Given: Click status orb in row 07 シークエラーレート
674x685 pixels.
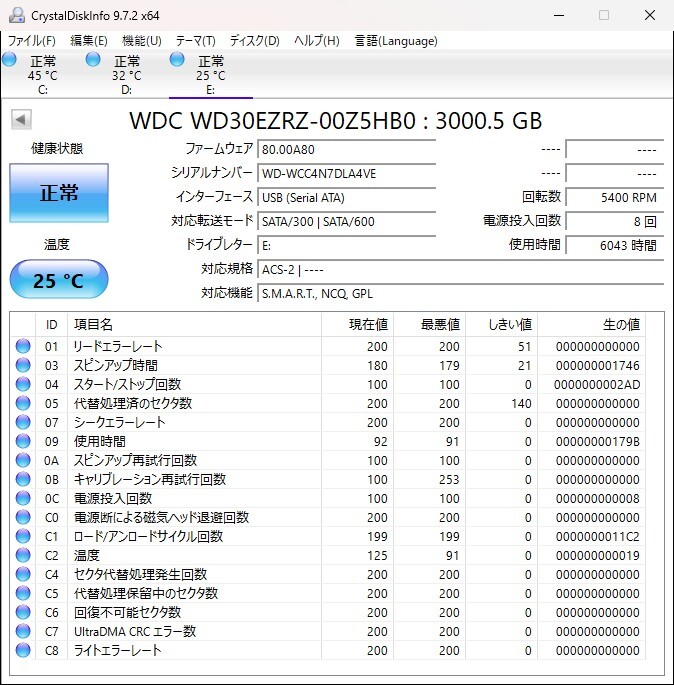Looking at the screenshot, I should (23, 422).
